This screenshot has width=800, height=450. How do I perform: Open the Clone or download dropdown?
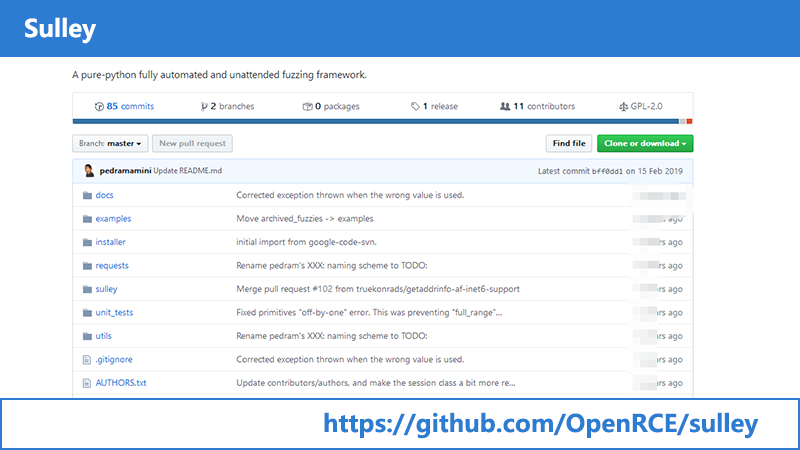point(645,143)
